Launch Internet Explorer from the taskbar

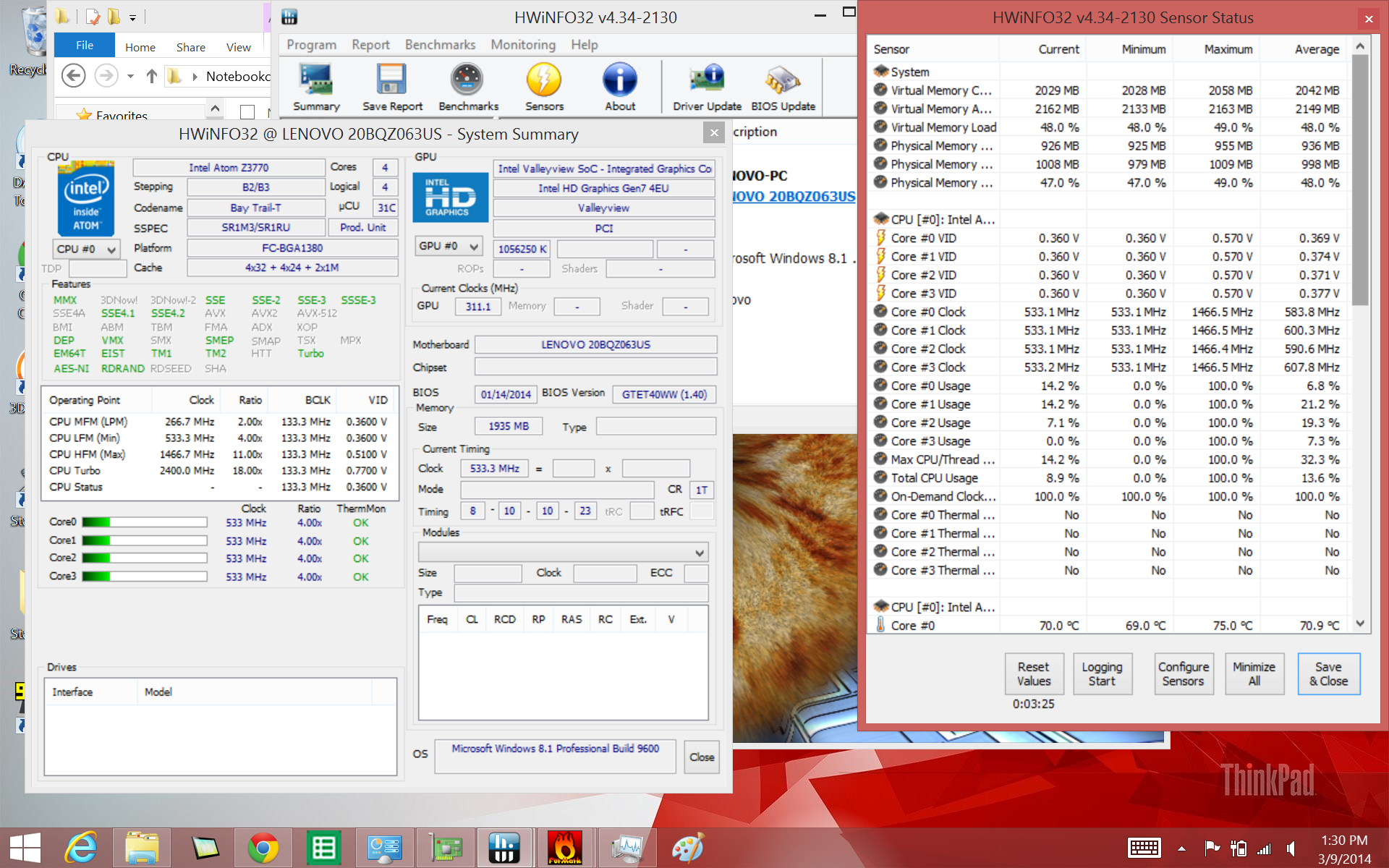click(x=81, y=848)
